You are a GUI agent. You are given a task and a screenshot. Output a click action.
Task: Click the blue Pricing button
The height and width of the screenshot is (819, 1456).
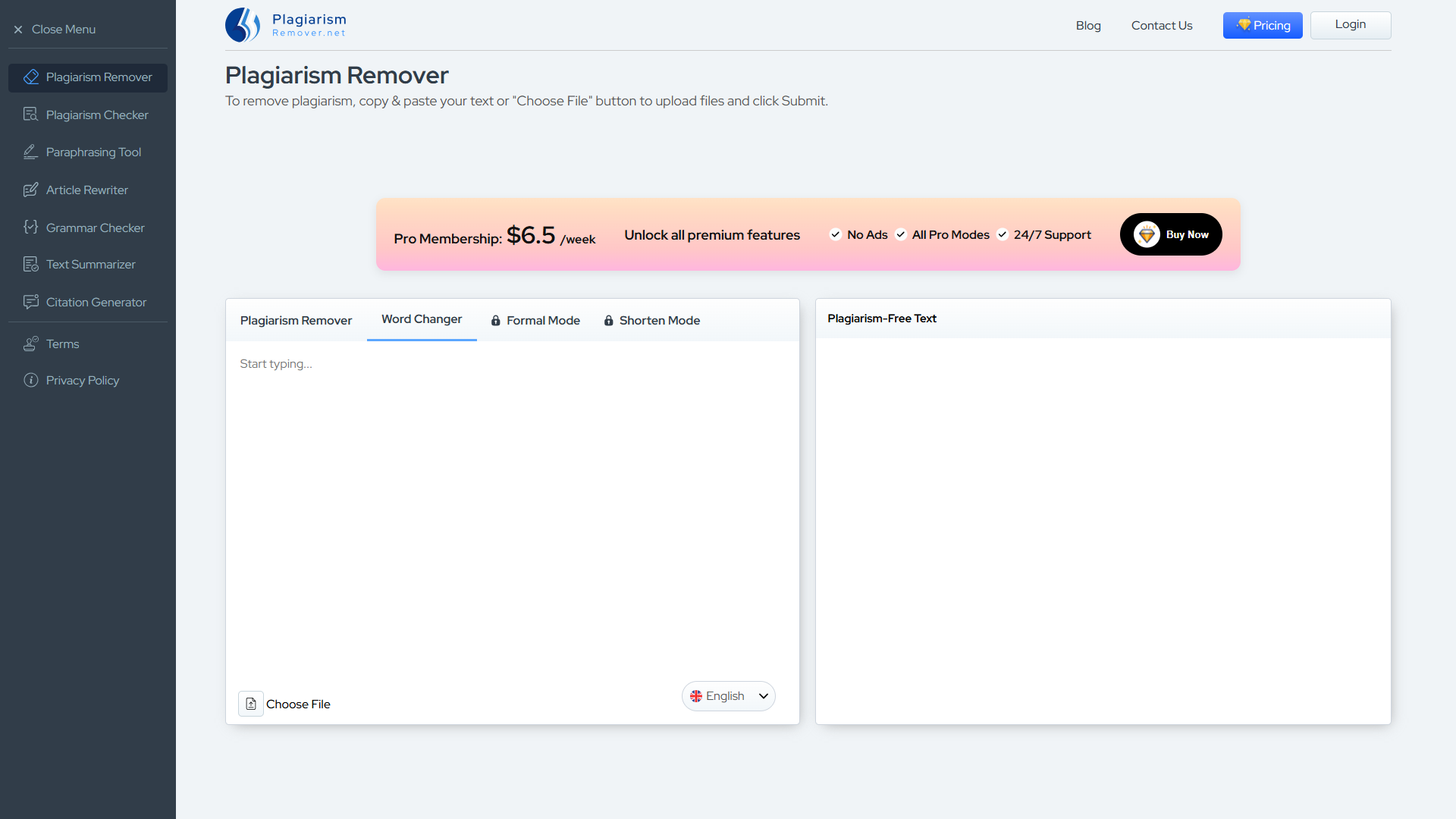(x=1263, y=25)
